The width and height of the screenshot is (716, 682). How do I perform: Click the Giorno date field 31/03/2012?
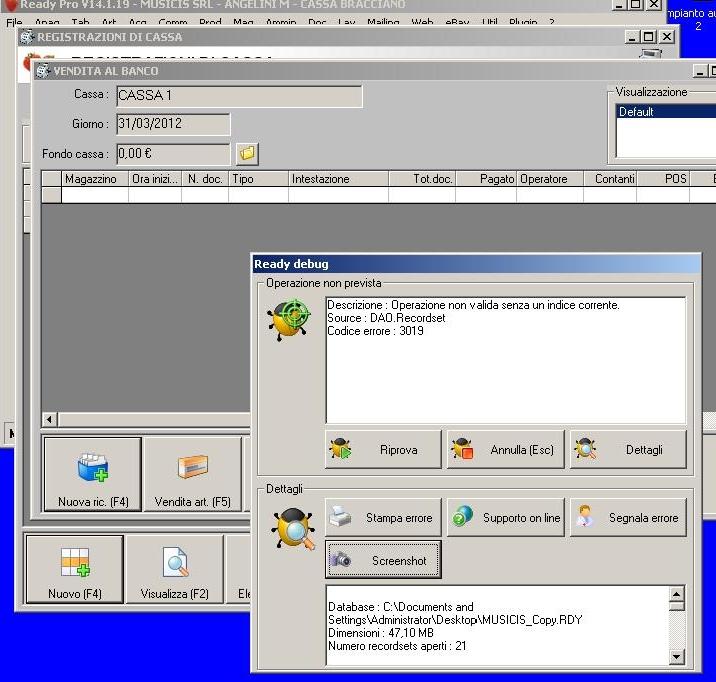173,124
